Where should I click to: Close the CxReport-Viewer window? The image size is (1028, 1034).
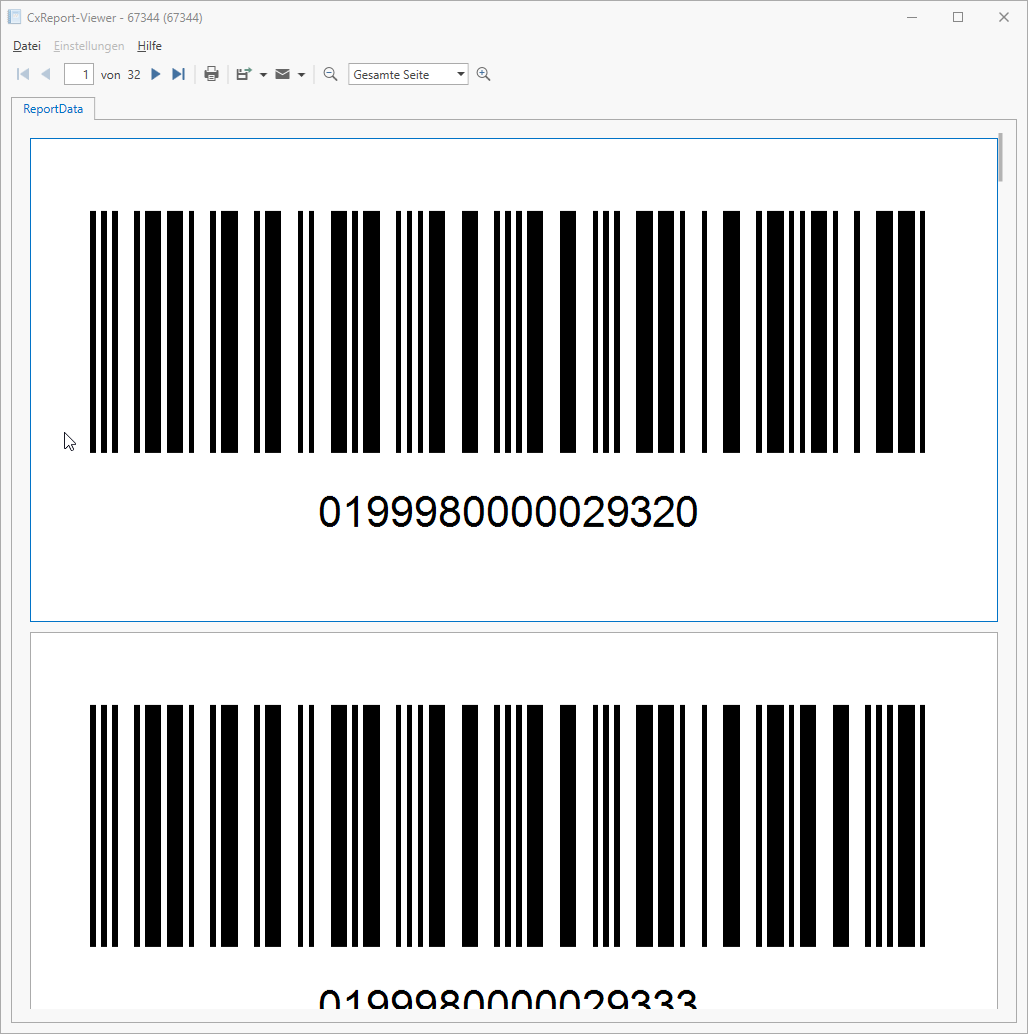[x=1004, y=17]
